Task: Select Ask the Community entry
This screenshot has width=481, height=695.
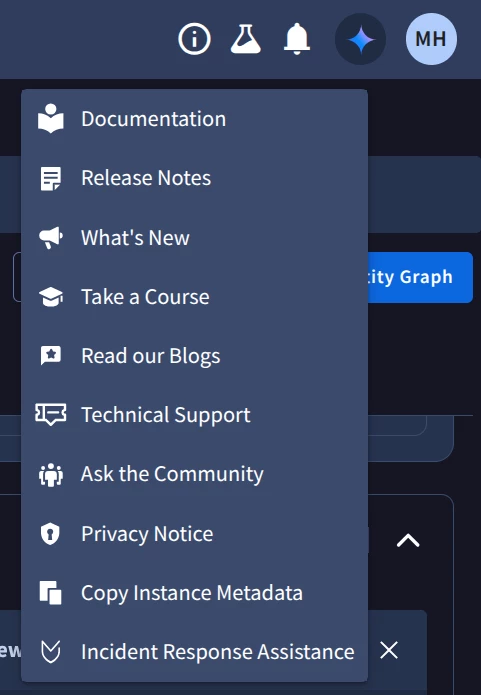Action: (194, 474)
